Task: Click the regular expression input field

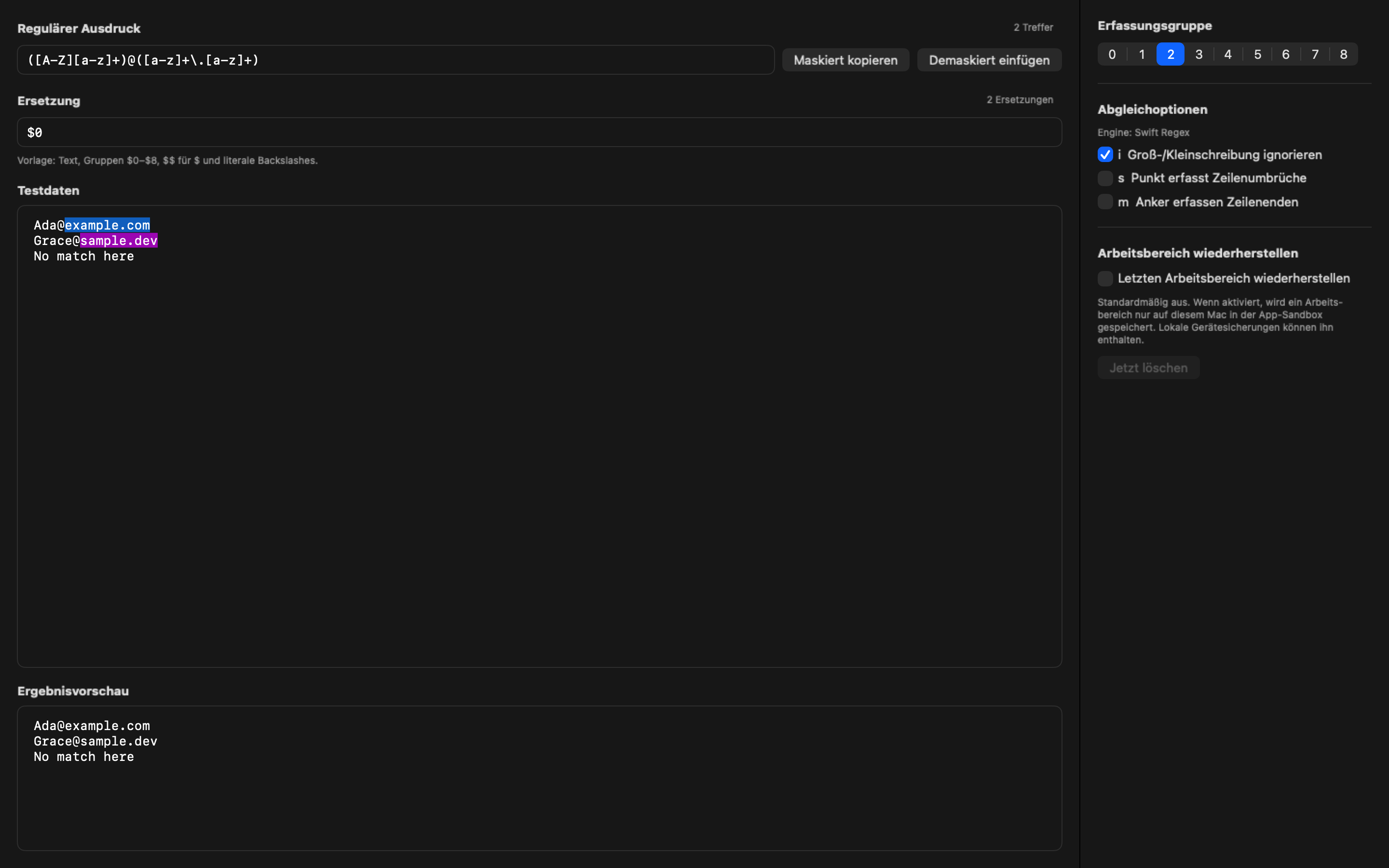Action: click(395, 60)
